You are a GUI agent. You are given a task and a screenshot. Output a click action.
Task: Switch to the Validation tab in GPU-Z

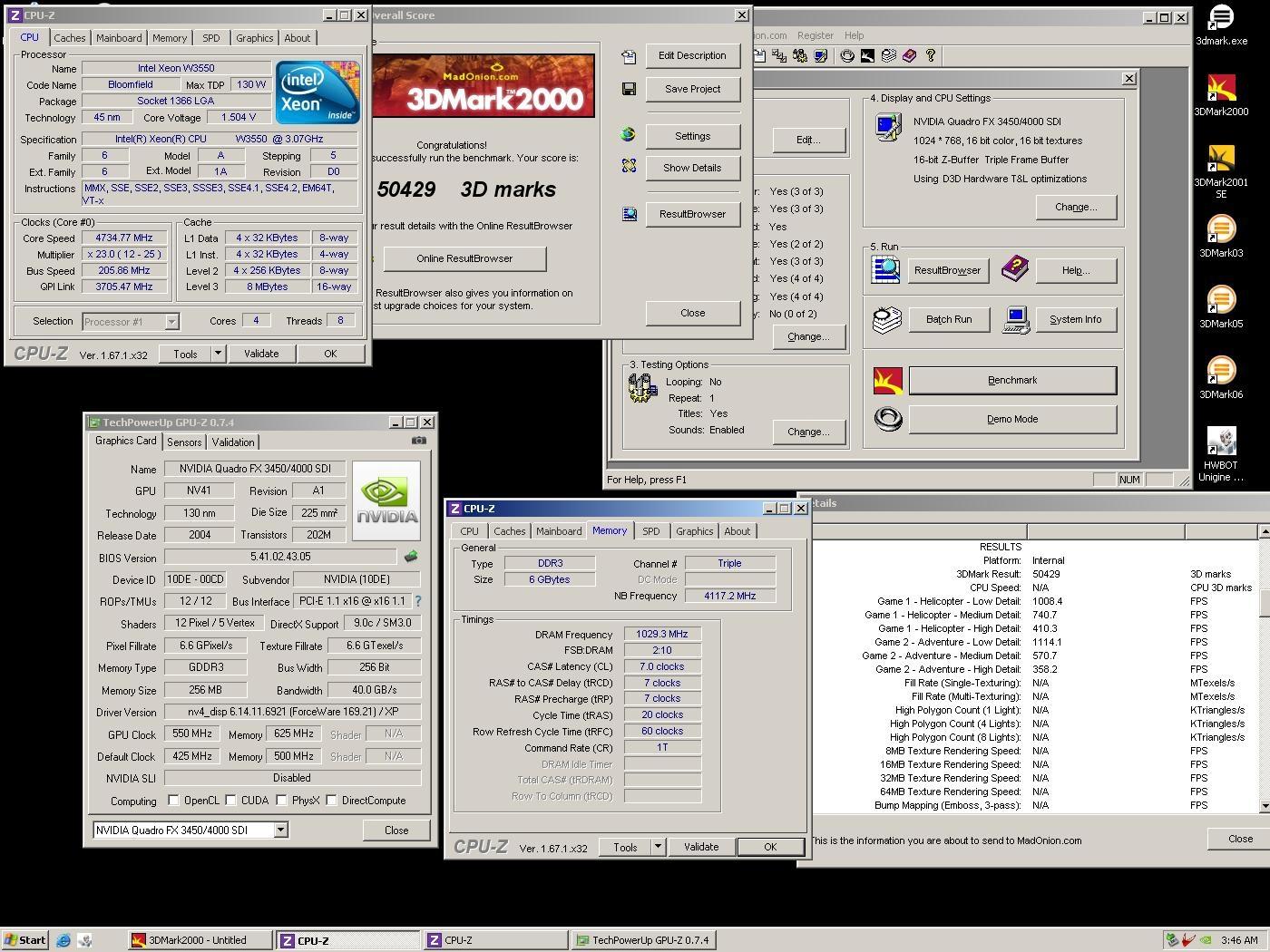point(233,442)
